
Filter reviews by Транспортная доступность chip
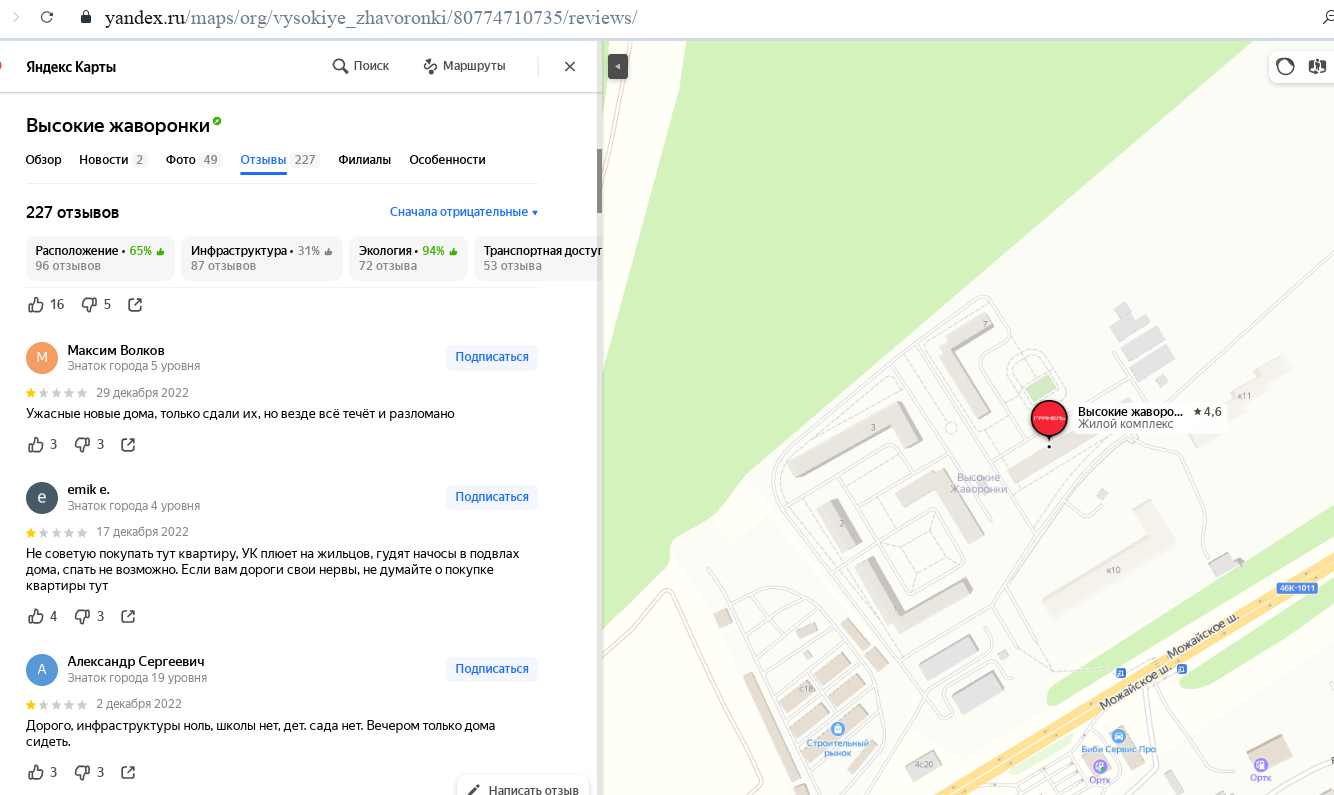(538, 258)
